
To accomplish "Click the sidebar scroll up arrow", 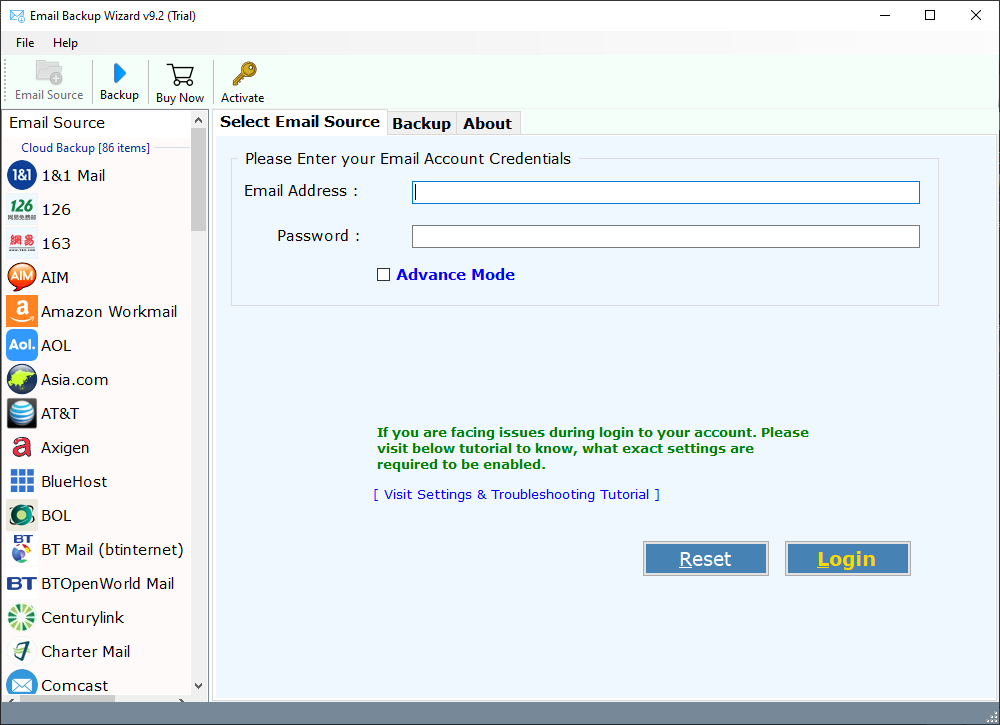I will coord(198,121).
